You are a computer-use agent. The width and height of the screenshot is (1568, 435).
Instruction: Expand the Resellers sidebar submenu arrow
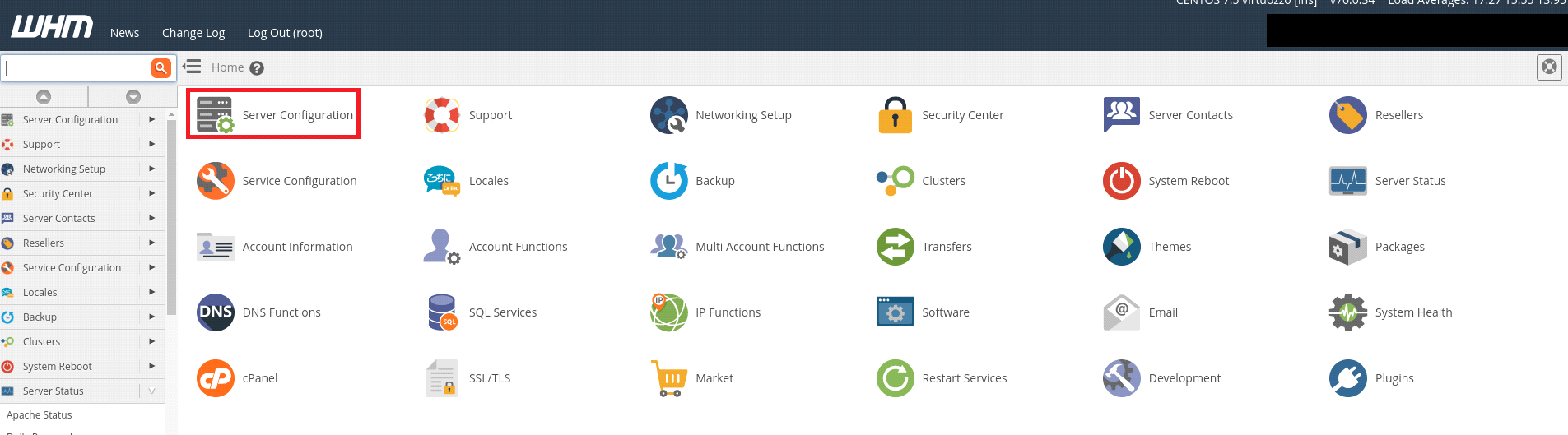point(151,243)
